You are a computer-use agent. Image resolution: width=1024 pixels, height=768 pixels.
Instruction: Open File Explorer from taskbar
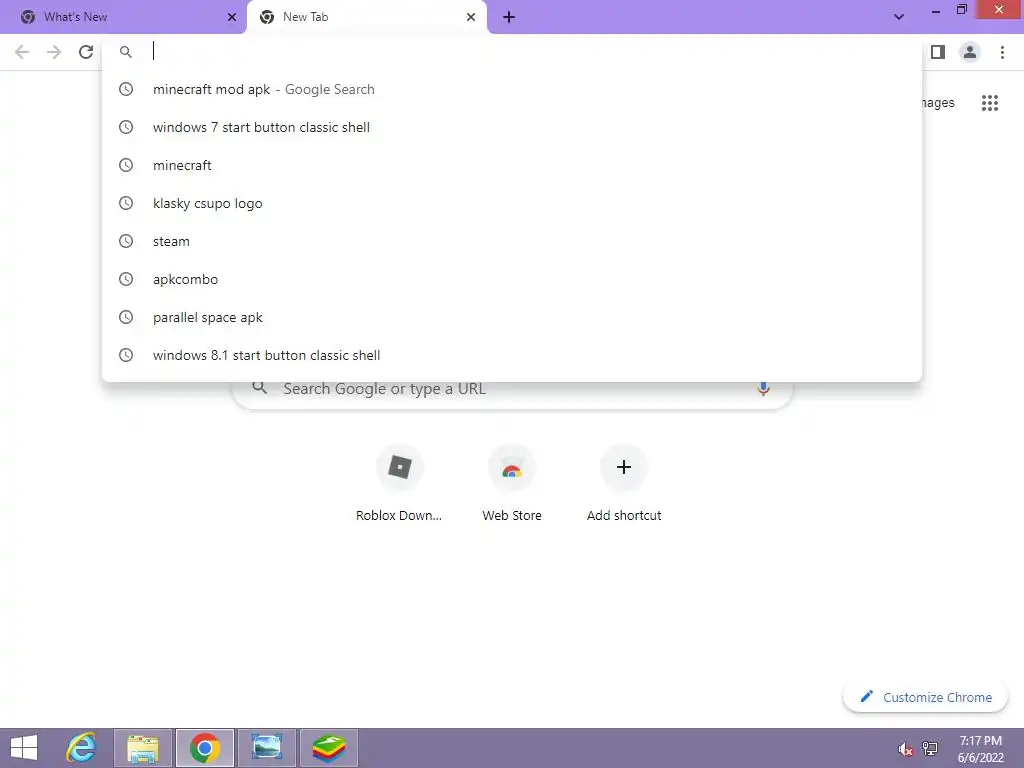click(143, 748)
